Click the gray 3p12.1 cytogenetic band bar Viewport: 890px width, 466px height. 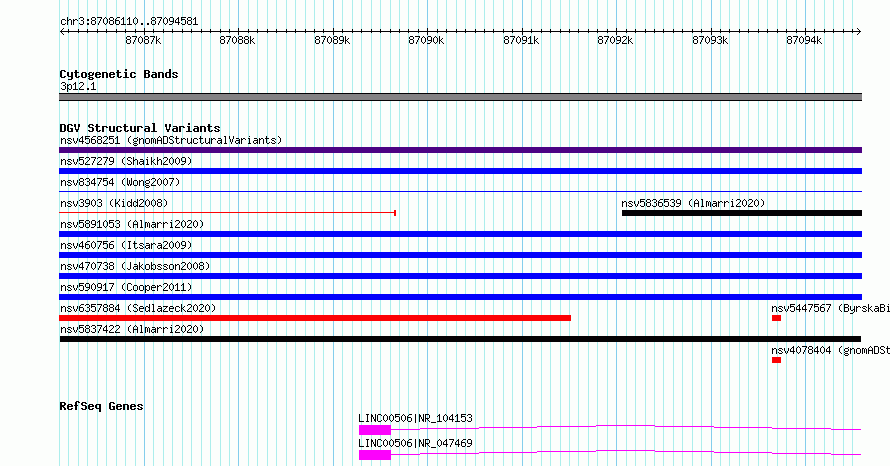pyautogui.click(x=460, y=97)
